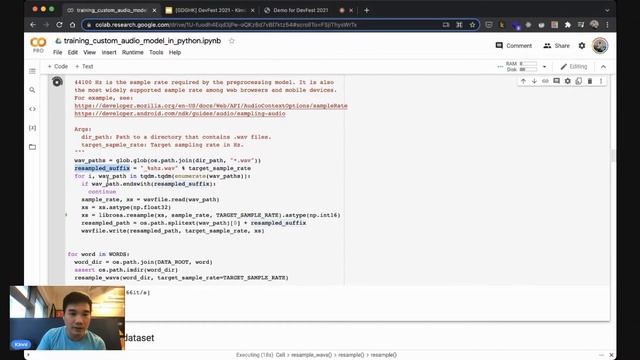This screenshot has width=640, height=360.
Task: Open the developer.android.com sampling-audio link
Action: click(180, 113)
